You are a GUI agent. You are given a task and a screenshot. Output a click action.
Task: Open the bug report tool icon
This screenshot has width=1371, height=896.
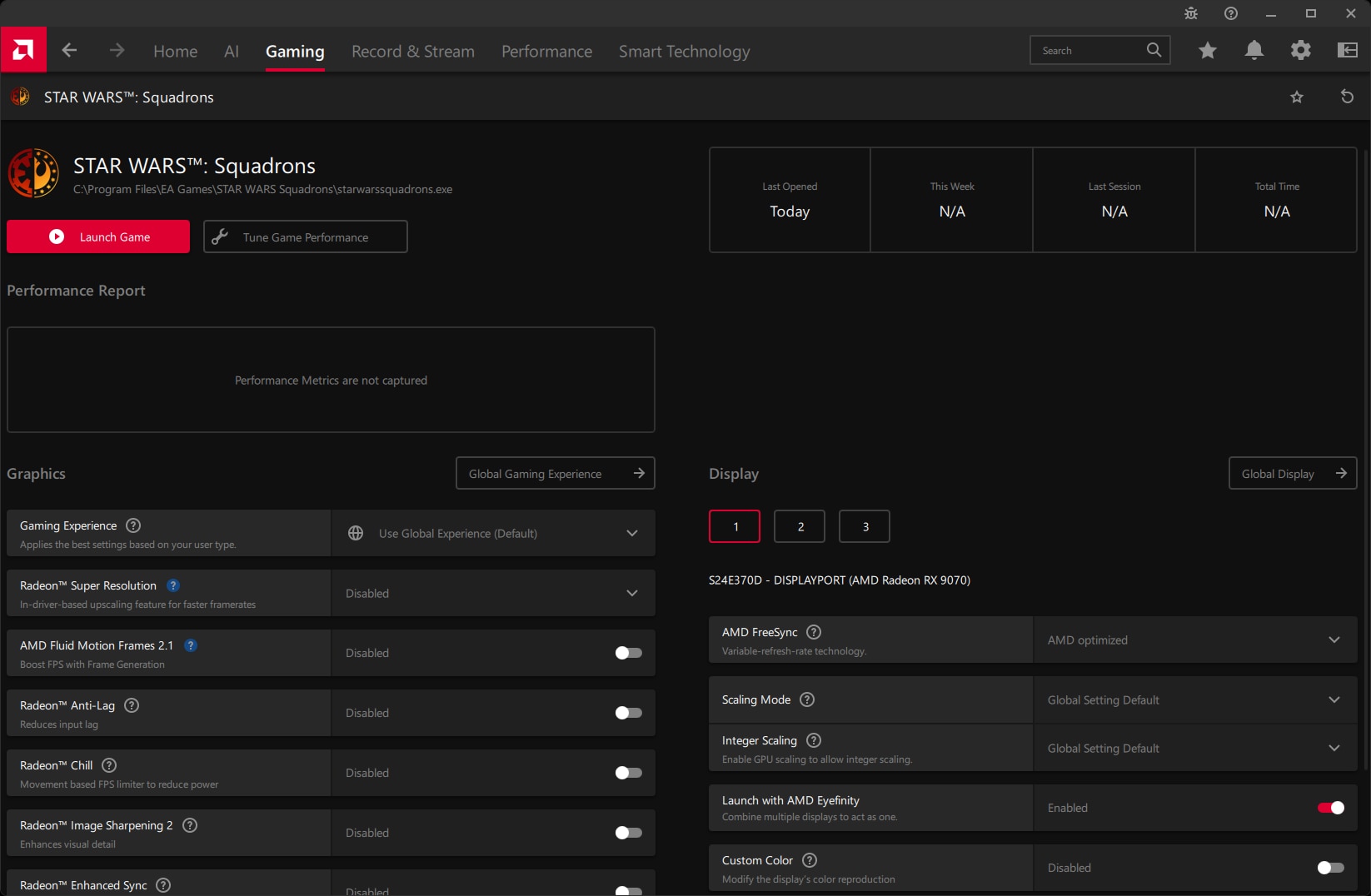[1191, 13]
